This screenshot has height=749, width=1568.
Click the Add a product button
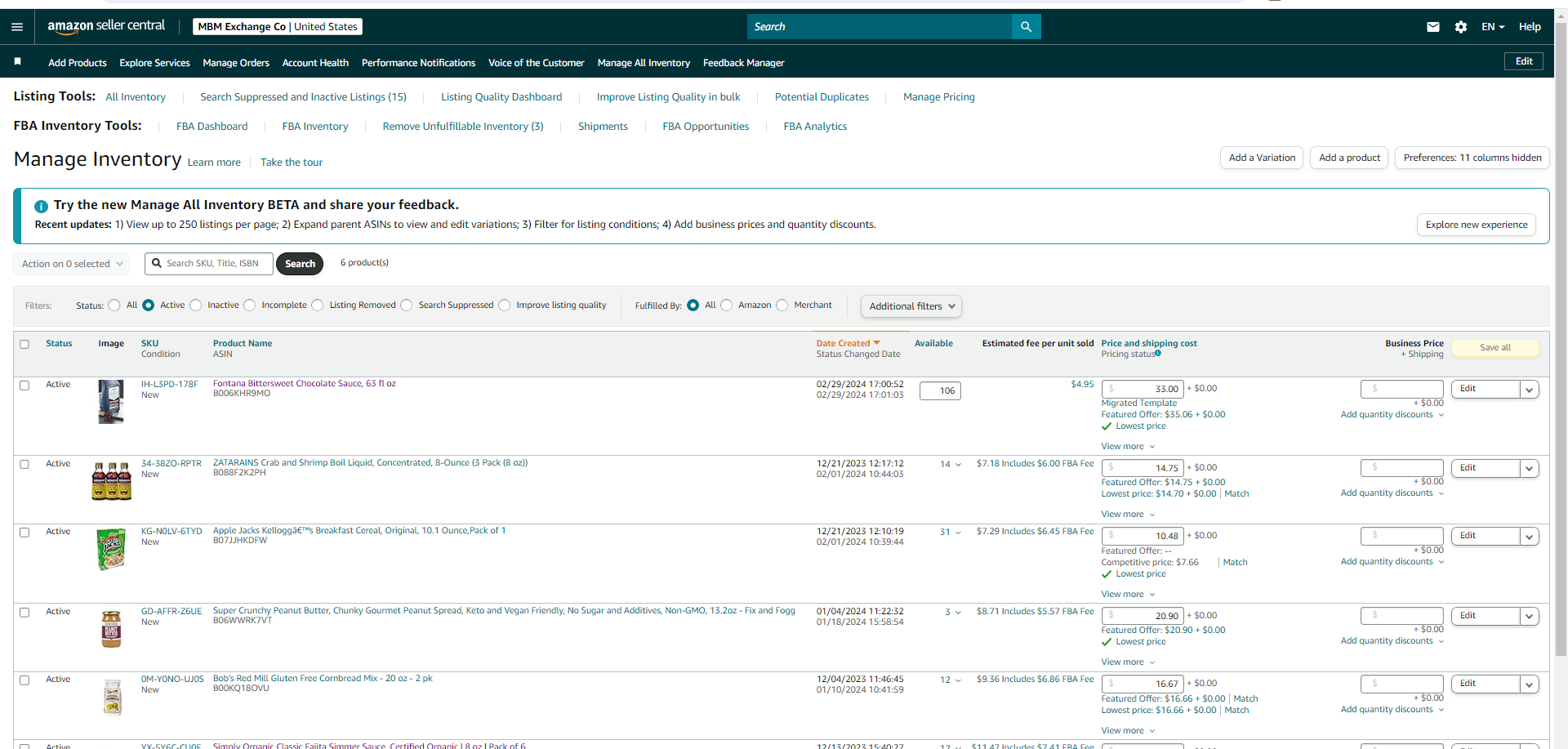pos(1349,158)
